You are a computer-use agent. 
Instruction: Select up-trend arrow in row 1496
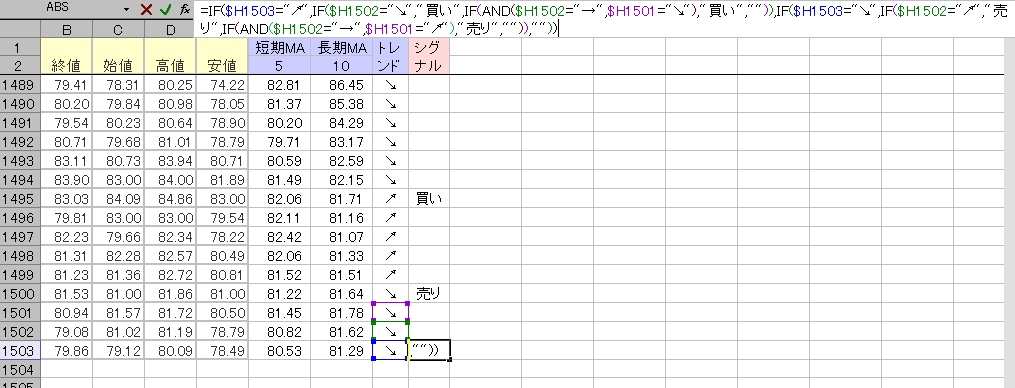390,218
